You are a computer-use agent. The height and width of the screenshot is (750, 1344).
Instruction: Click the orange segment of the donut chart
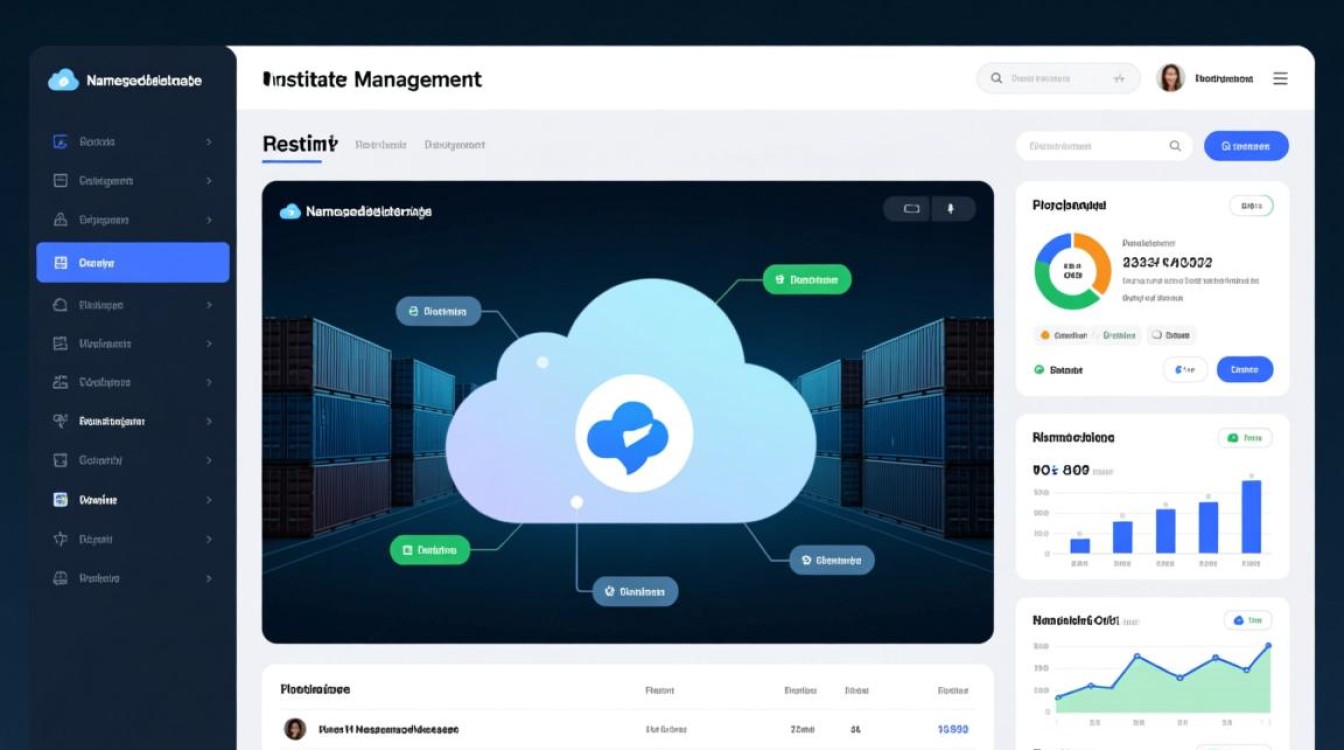coord(1097,260)
